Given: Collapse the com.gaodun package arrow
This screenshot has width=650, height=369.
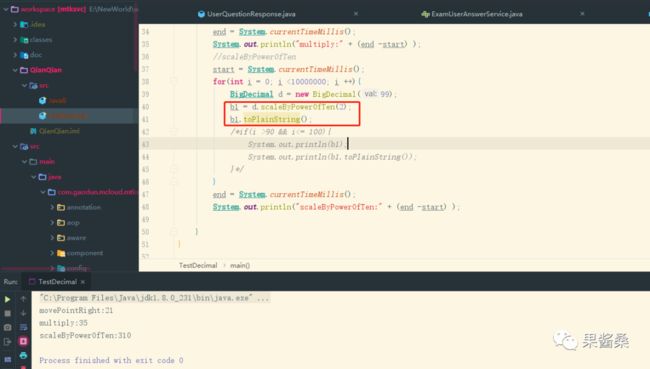Looking at the screenshot, I should pyautogui.click(x=43, y=192).
